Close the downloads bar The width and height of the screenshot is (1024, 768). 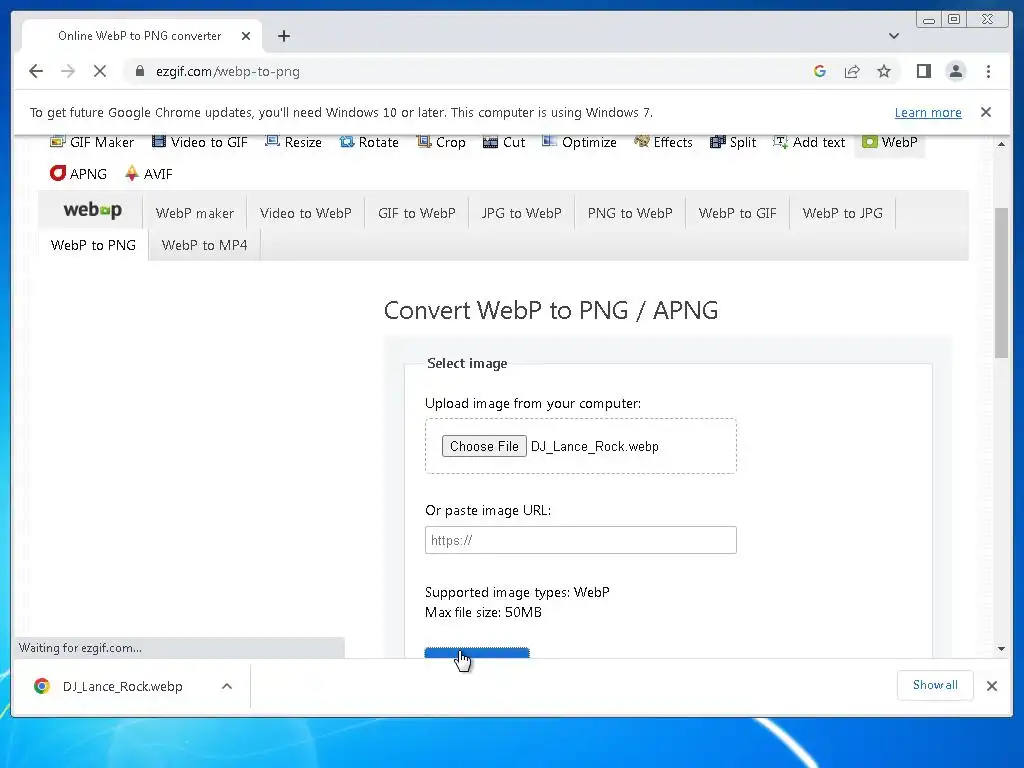(x=992, y=686)
